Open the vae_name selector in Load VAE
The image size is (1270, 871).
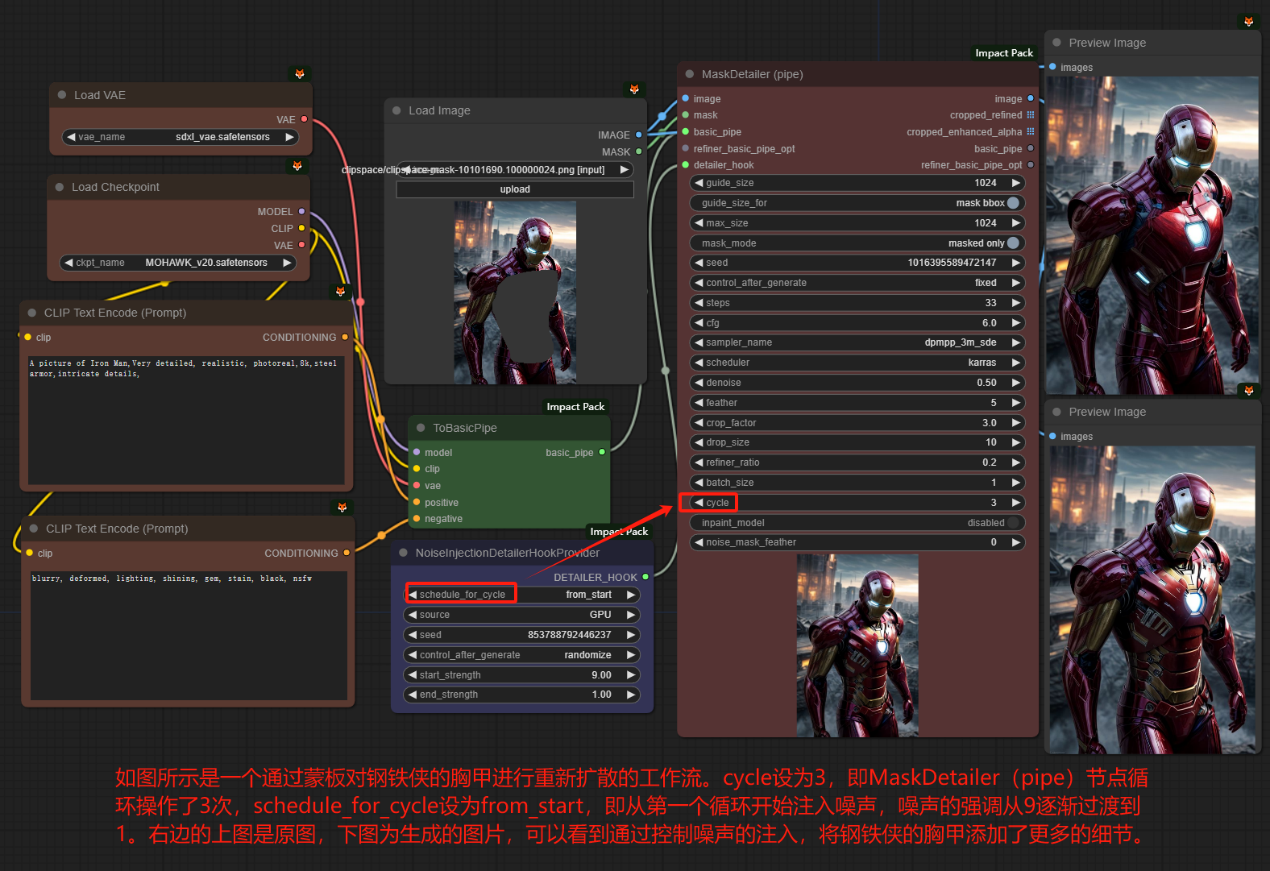[180, 137]
